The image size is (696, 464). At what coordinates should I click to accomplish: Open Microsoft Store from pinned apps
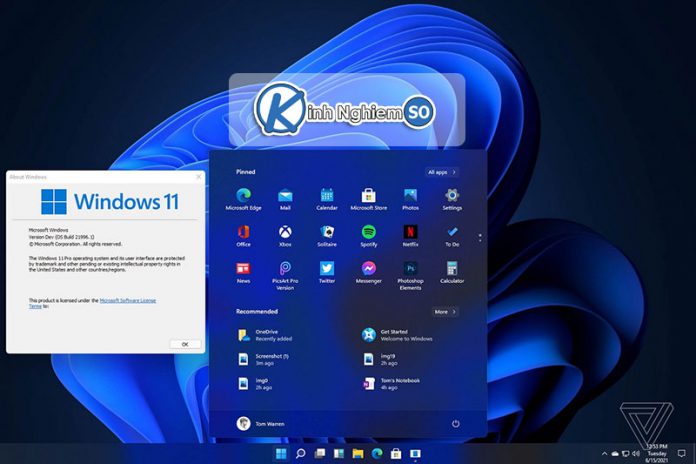click(368, 199)
